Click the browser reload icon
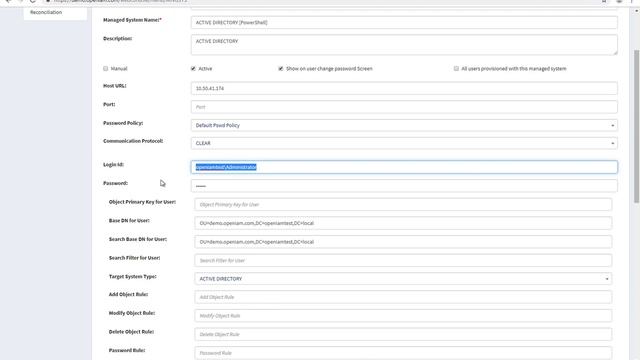This screenshot has height=360, width=640. coord(33,1)
